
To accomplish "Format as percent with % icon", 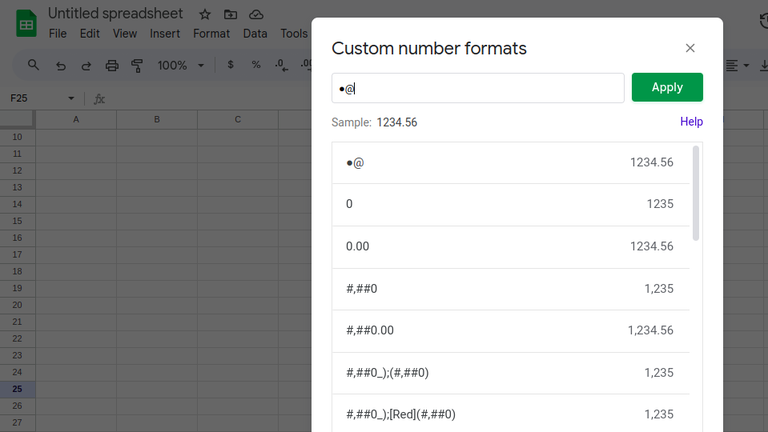I will (x=256, y=65).
